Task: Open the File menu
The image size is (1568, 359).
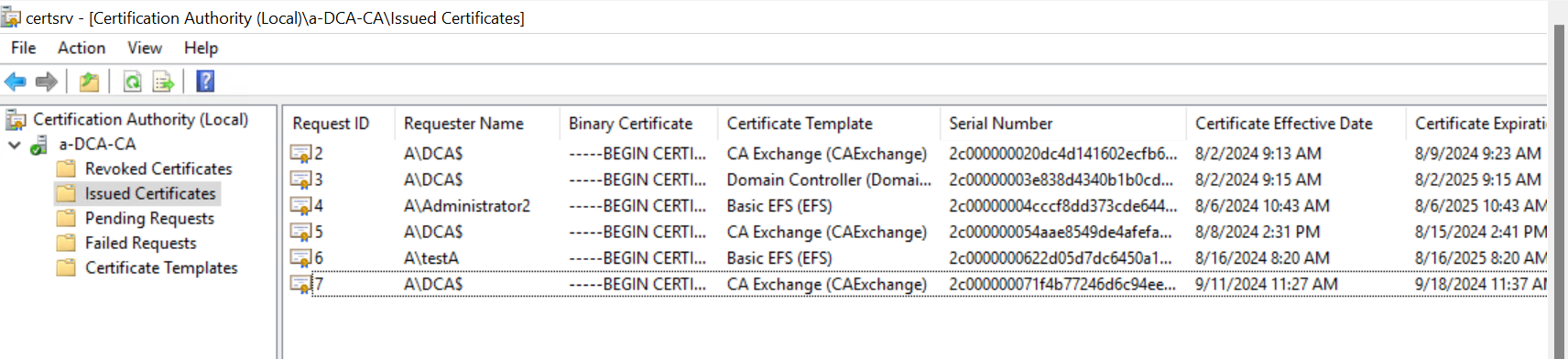Action: pyautogui.click(x=24, y=48)
